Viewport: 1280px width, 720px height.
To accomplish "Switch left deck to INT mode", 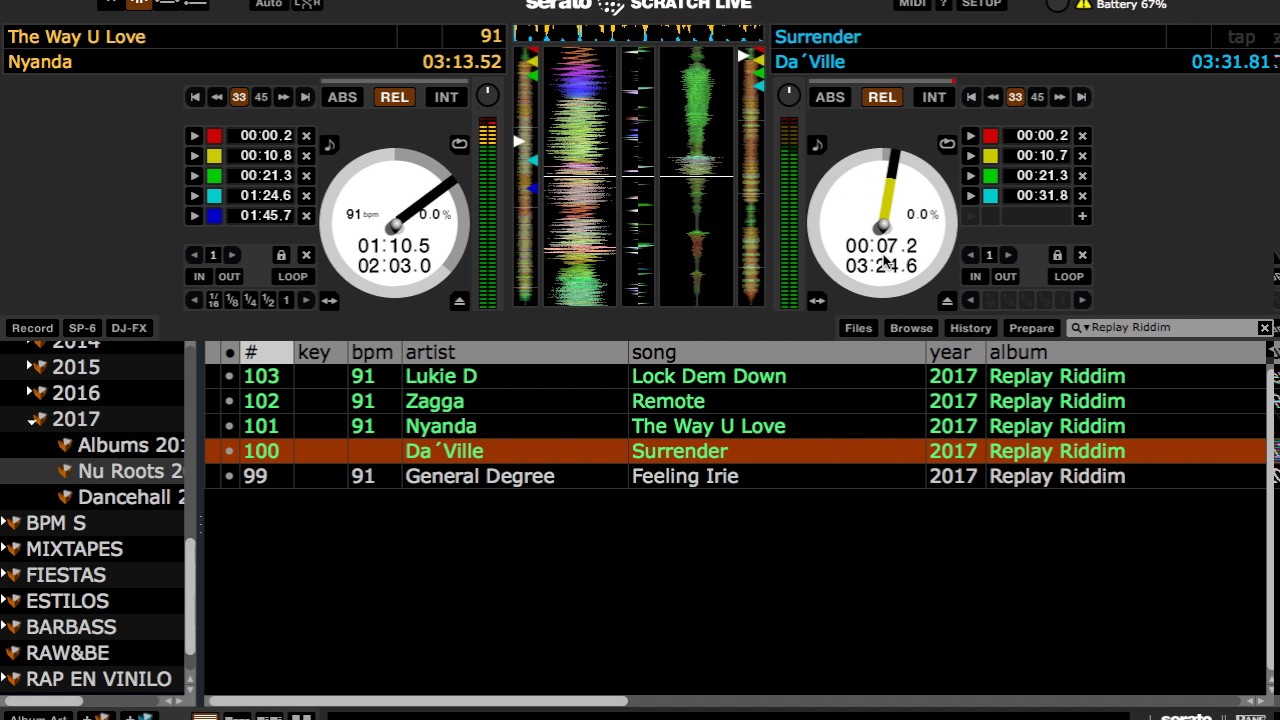I will tap(446, 97).
